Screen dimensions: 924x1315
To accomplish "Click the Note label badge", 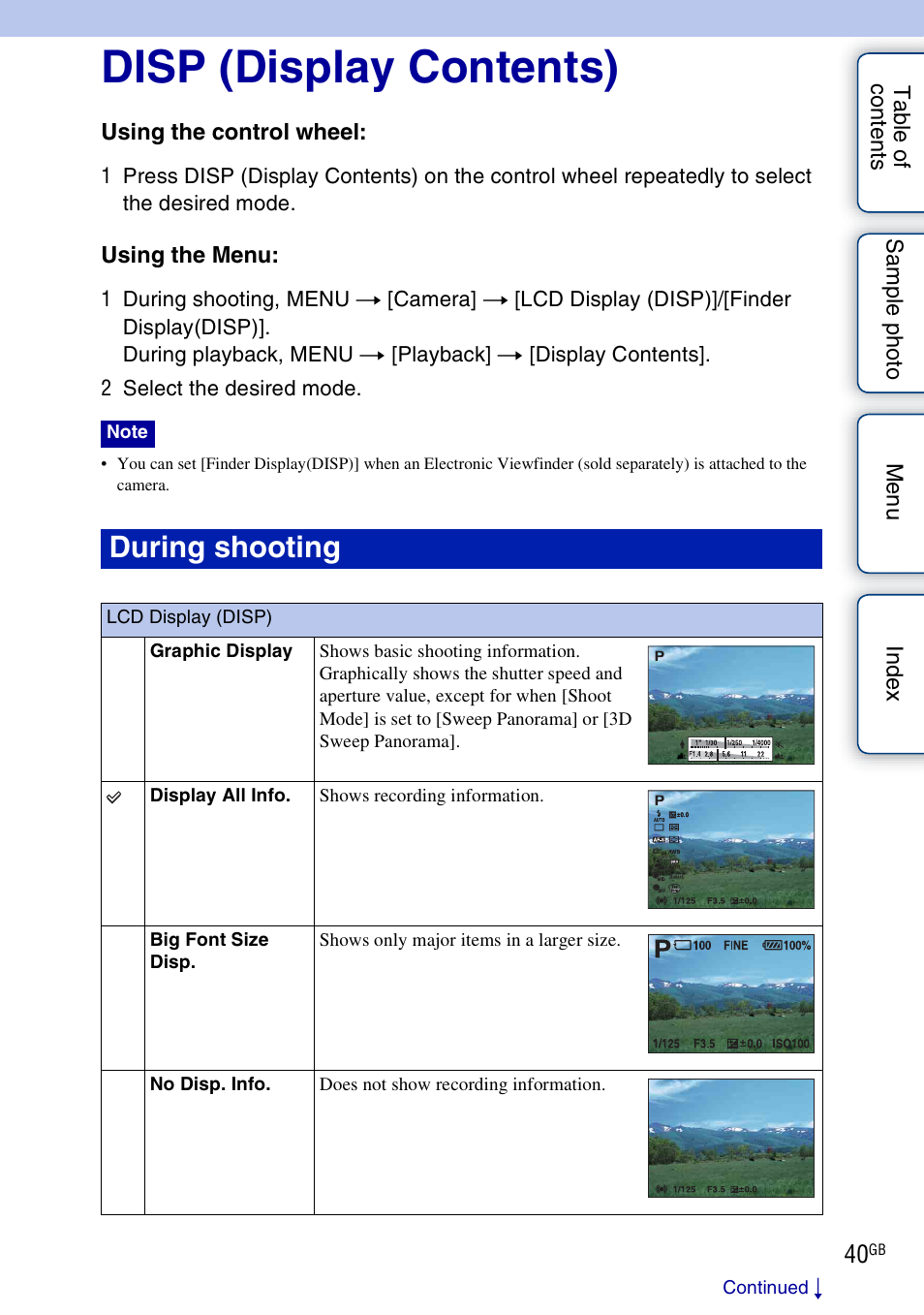I will 128,433.
